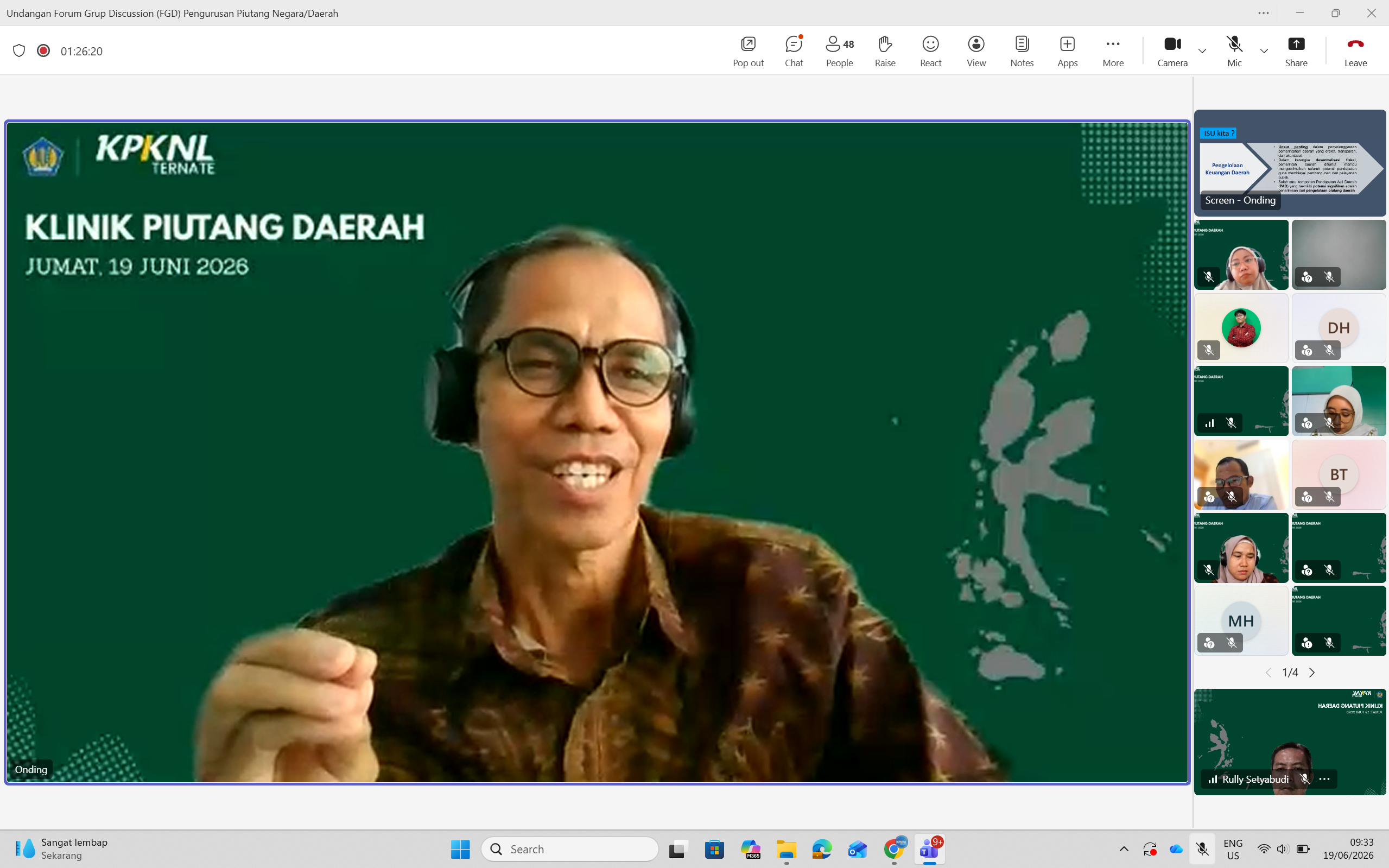
Task: Open the clock and date 09:33
Action: (1348, 848)
